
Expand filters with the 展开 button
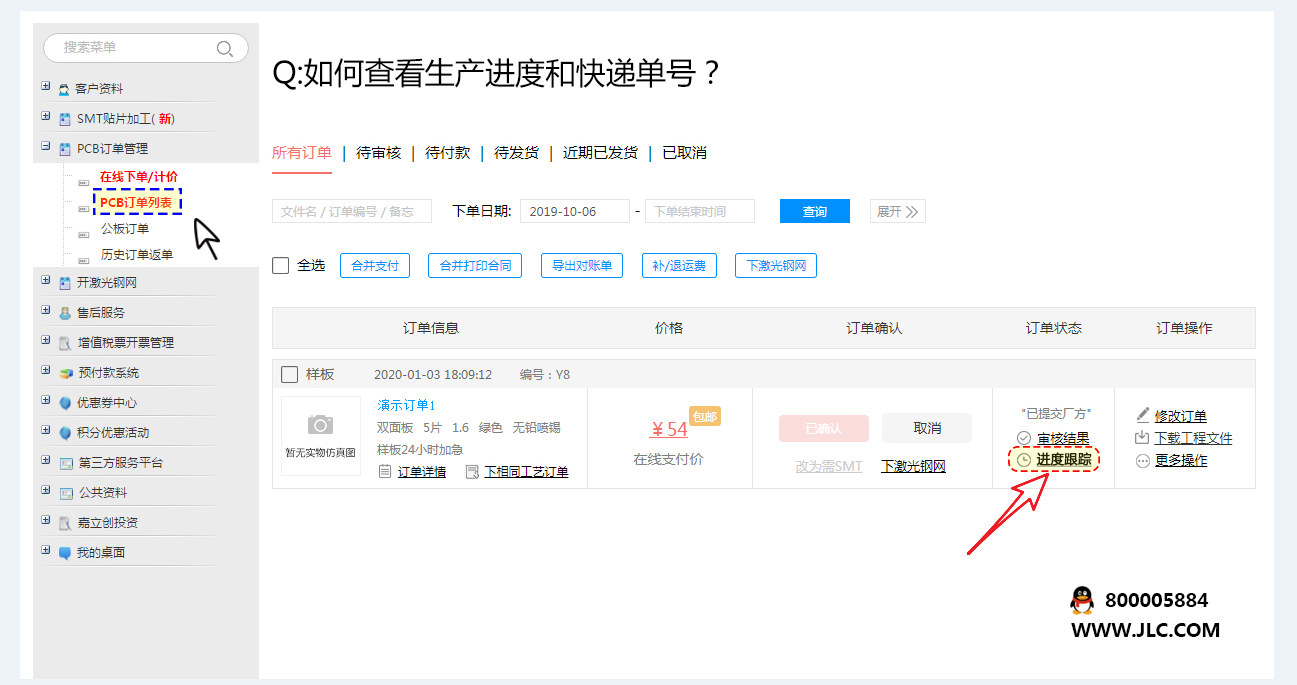pos(897,211)
